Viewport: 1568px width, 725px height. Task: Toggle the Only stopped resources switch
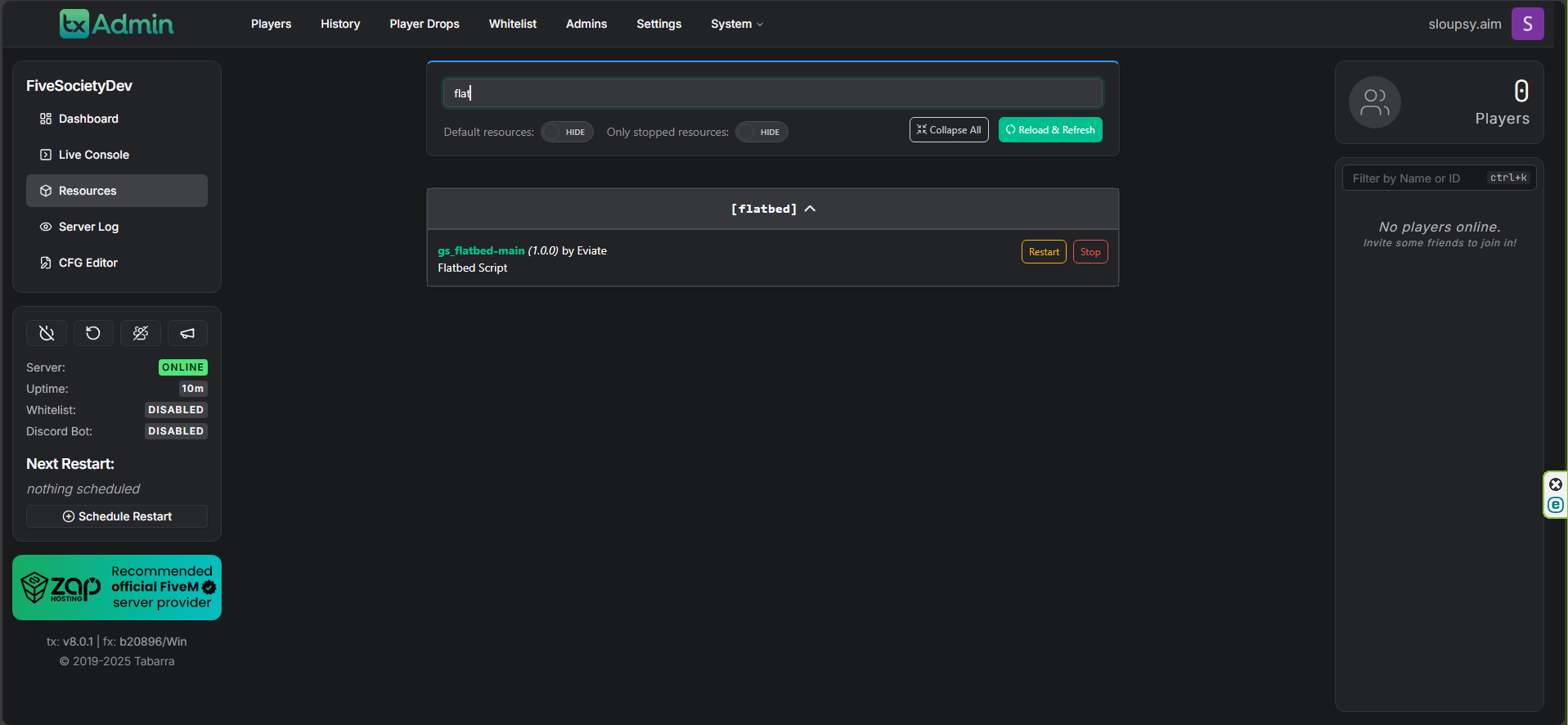[x=762, y=132]
